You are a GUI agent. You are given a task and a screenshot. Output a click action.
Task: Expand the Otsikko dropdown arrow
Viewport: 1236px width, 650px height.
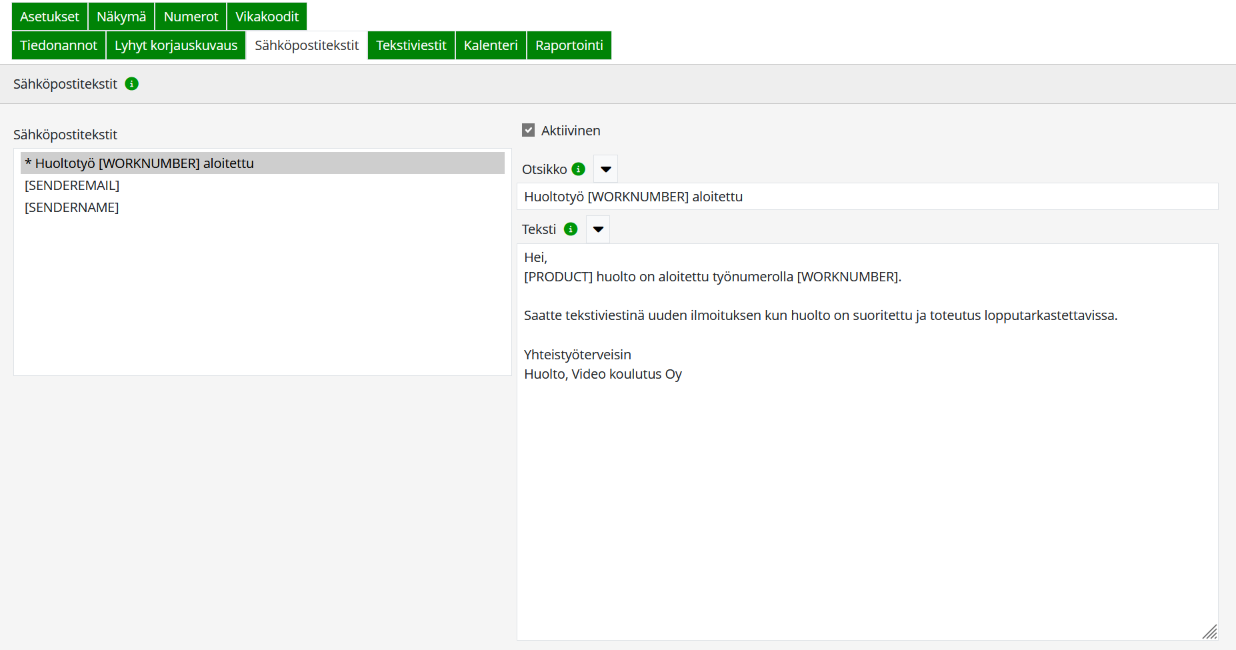coord(605,169)
